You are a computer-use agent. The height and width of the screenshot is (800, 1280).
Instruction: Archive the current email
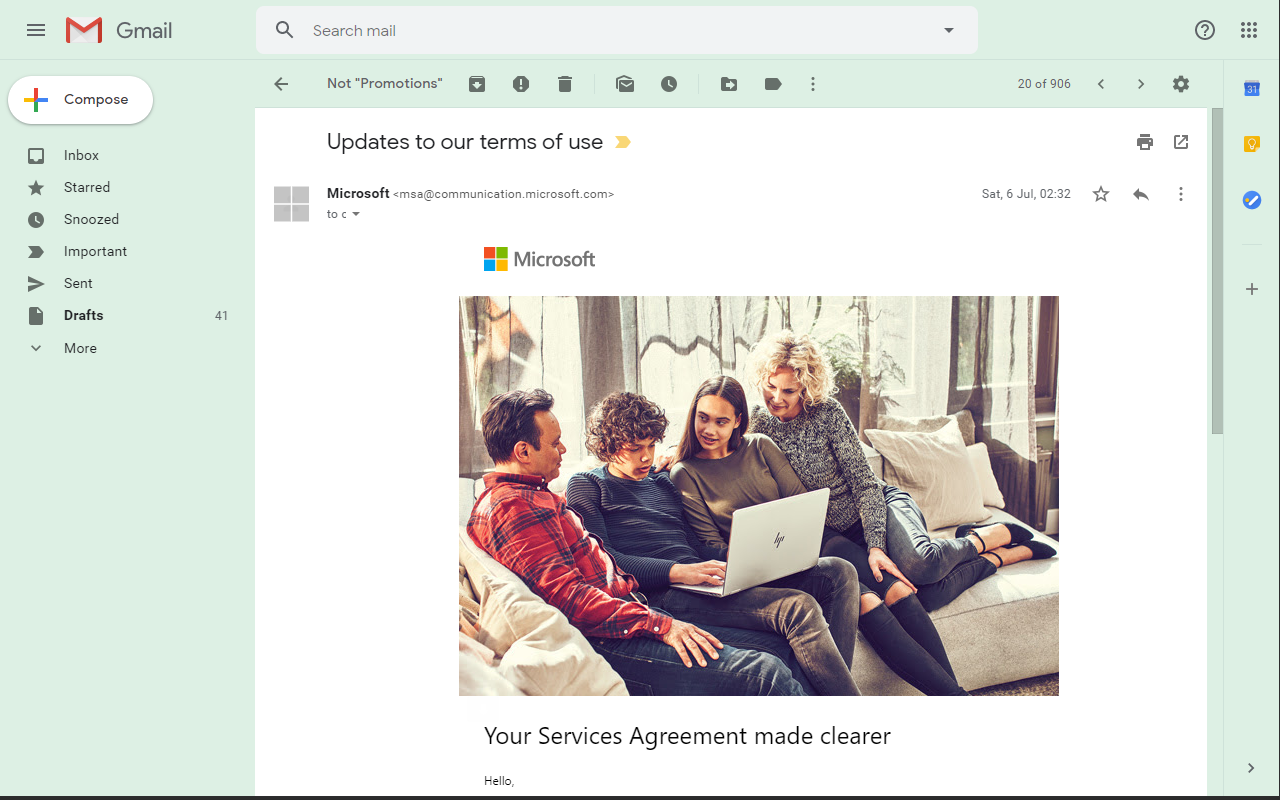[x=476, y=83]
